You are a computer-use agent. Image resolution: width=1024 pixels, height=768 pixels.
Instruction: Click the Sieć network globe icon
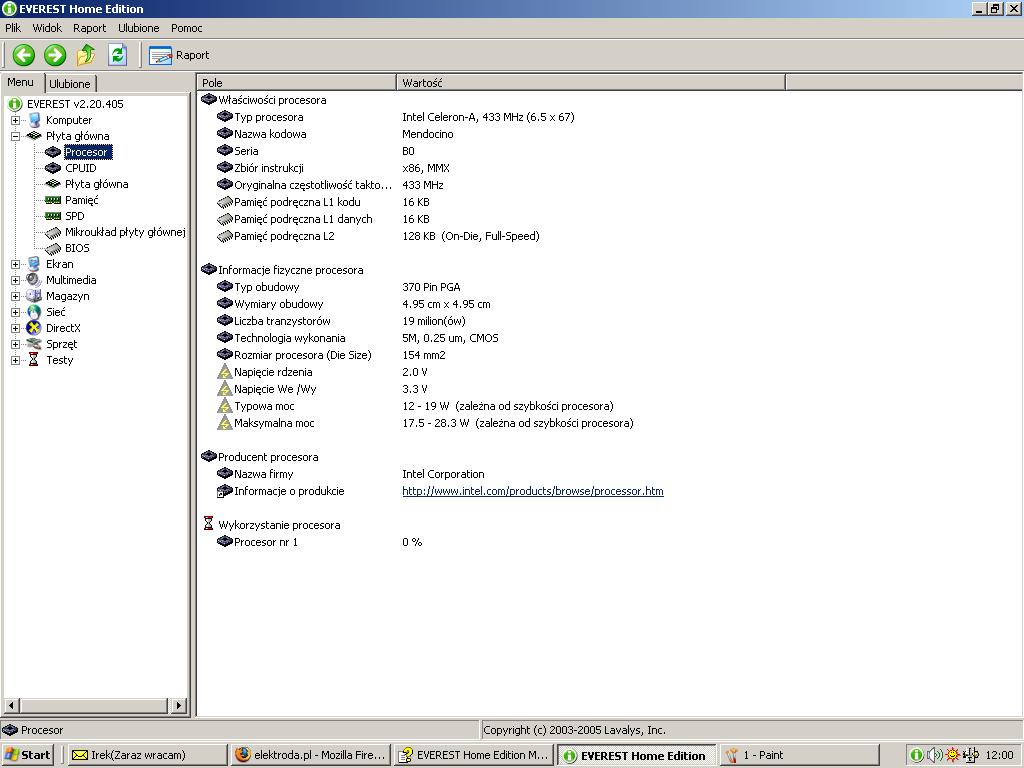click(x=34, y=312)
